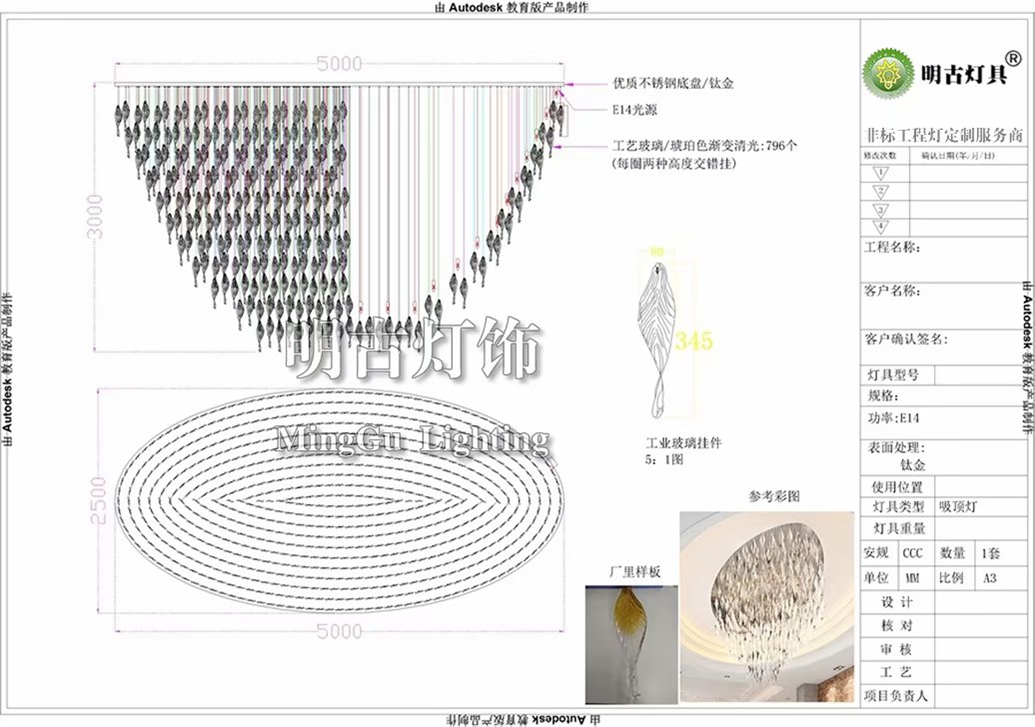Image resolution: width=1035 pixels, height=727 pixels.
Task: Click the 厂里样板 caption
Action: [634, 572]
